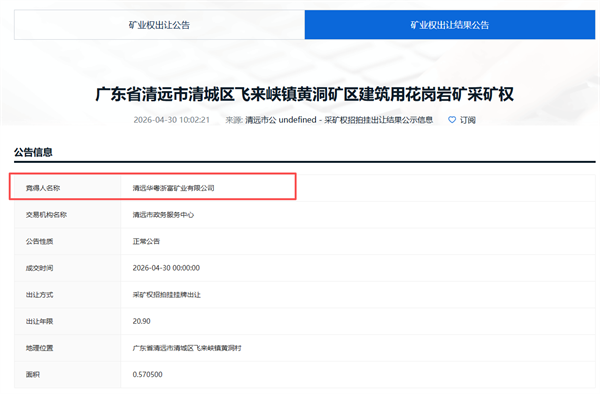Viewport: 600px width, 394px height.
Task: Select value 2026-04-30 00:00:00
Action: [166, 268]
